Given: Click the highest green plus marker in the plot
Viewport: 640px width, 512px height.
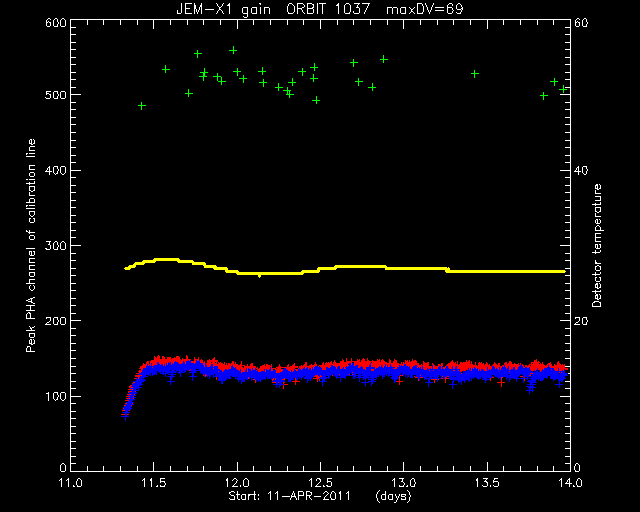Looking at the screenshot, I should point(233,50).
